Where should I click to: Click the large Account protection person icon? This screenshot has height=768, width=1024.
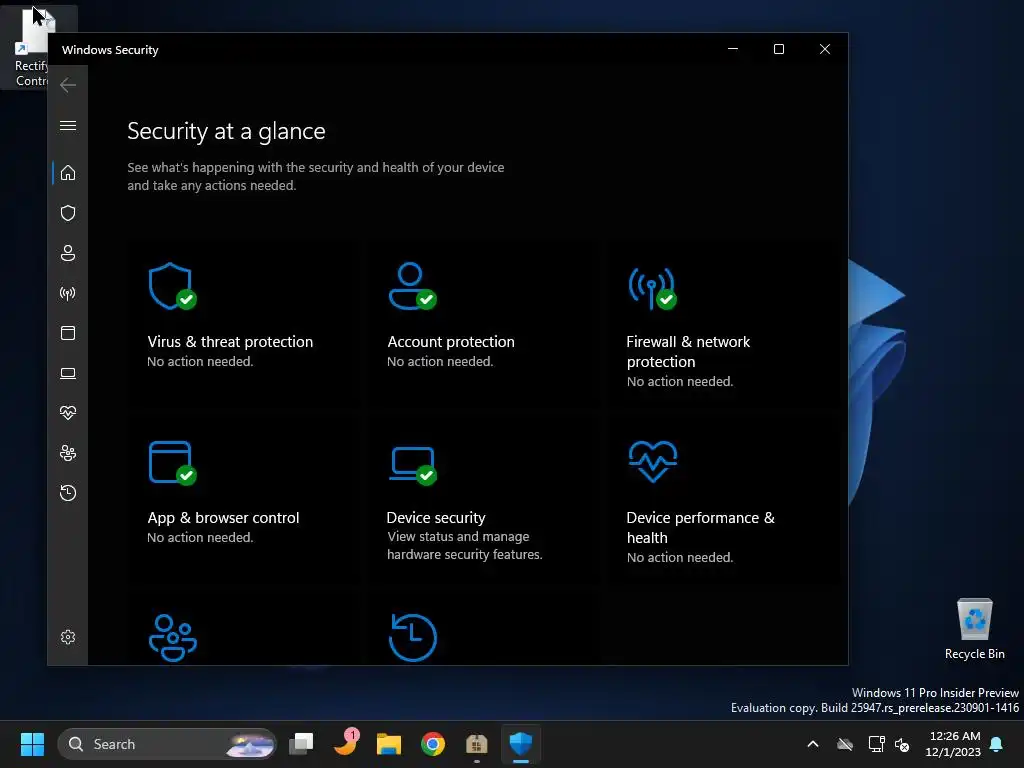click(x=412, y=286)
